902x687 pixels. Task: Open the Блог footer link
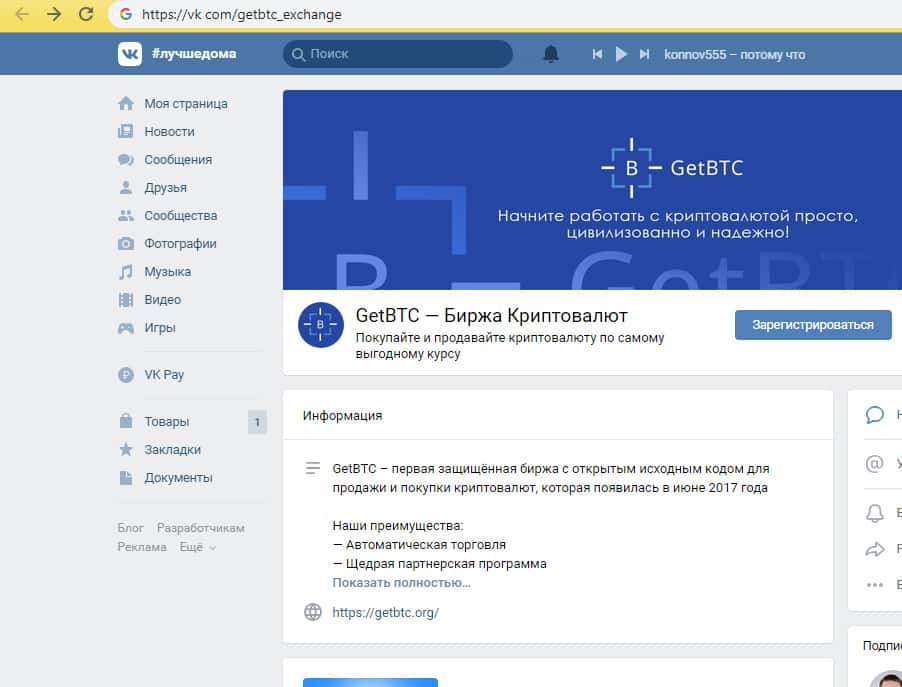click(130, 528)
